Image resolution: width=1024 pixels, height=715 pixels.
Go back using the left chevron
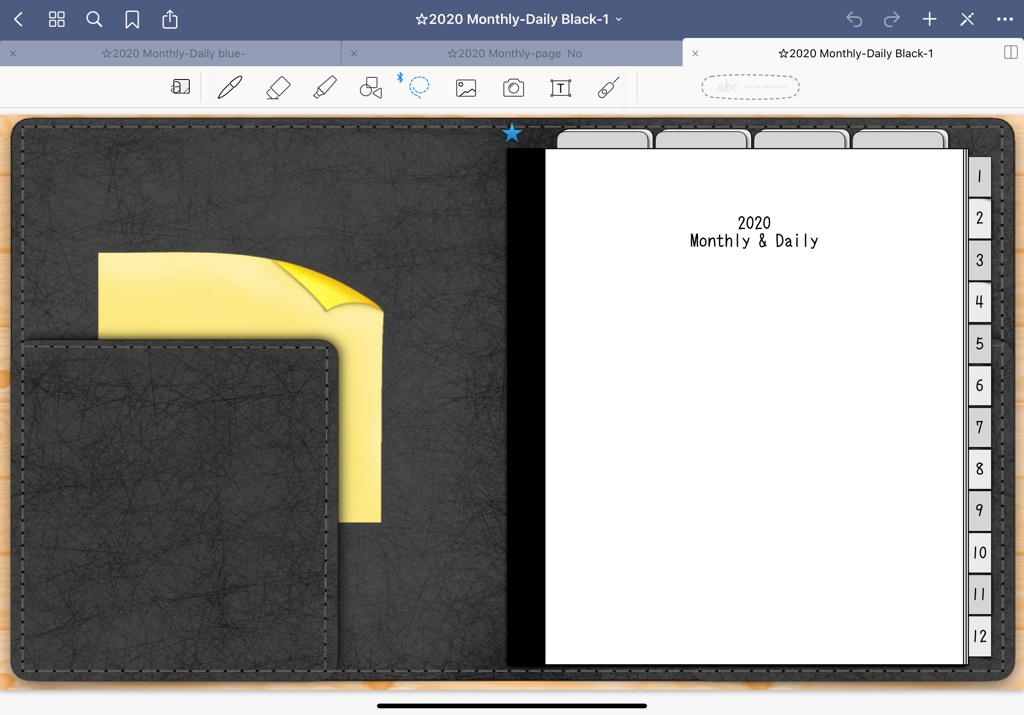(x=18, y=20)
